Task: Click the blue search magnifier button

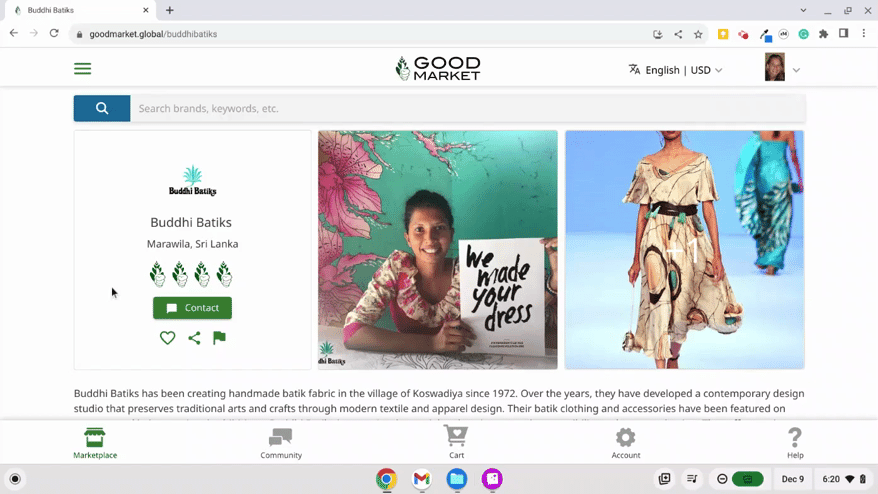Action: pyautogui.click(x=102, y=108)
